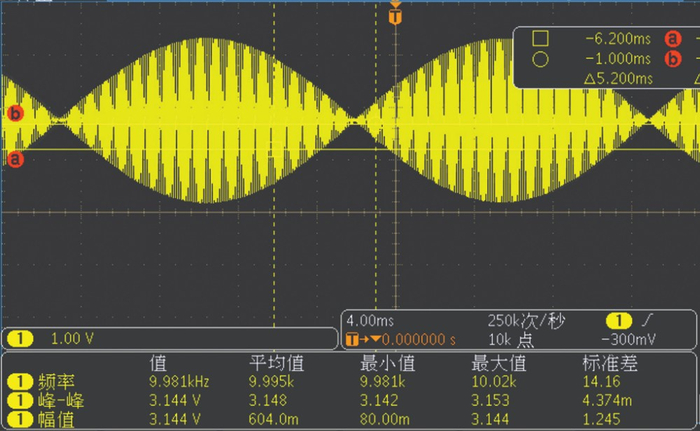
Task: Click the 10k 点 record length reading
Action: (511, 340)
